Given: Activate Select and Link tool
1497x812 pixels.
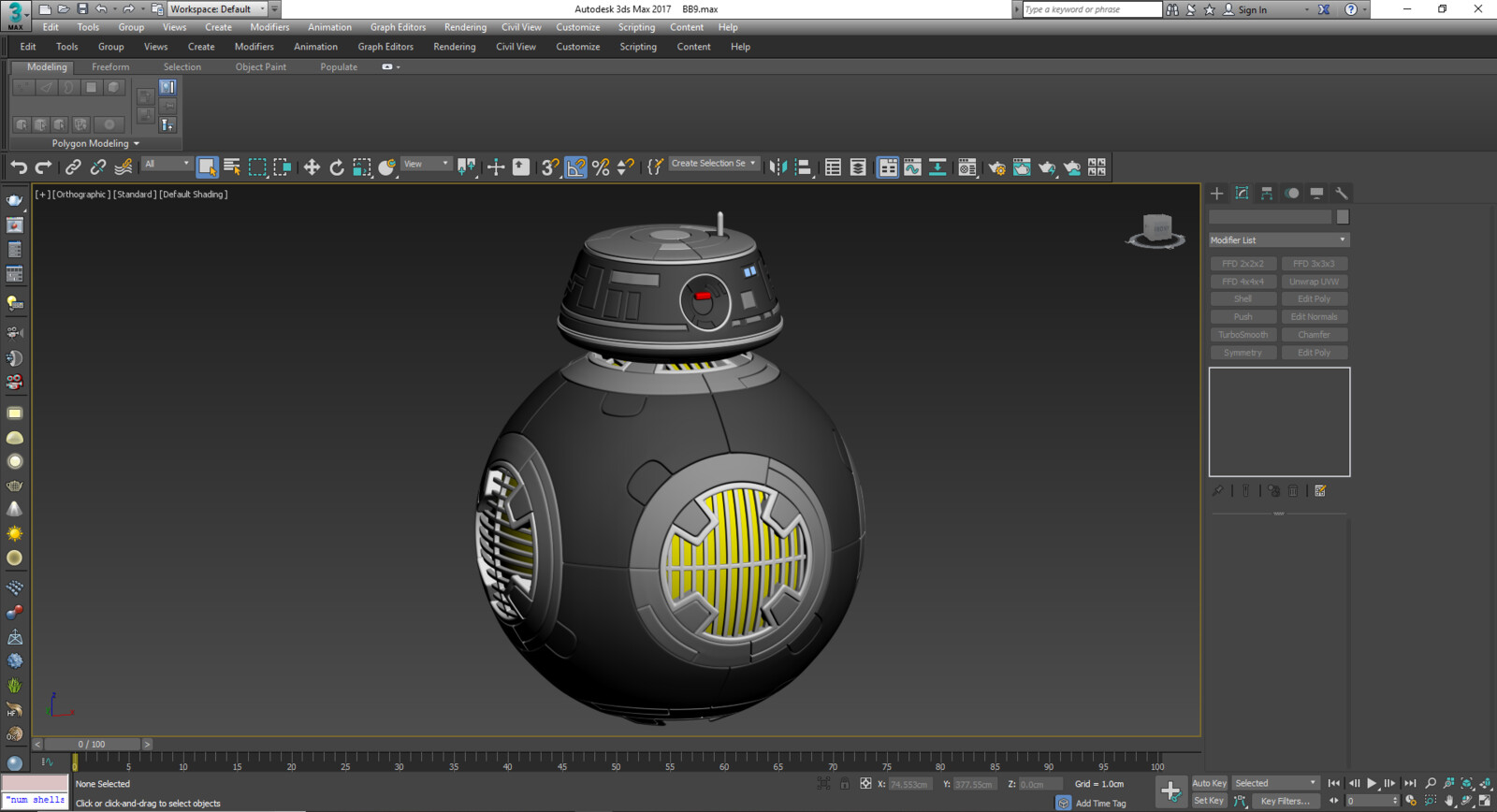Looking at the screenshot, I should tap(73, 167).
